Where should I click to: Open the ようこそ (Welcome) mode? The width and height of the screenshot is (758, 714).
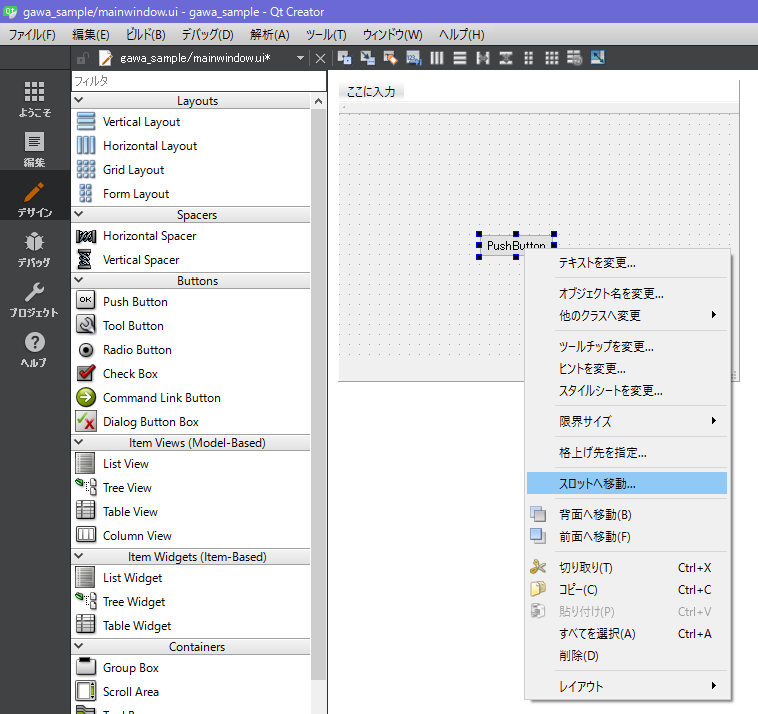34,99
